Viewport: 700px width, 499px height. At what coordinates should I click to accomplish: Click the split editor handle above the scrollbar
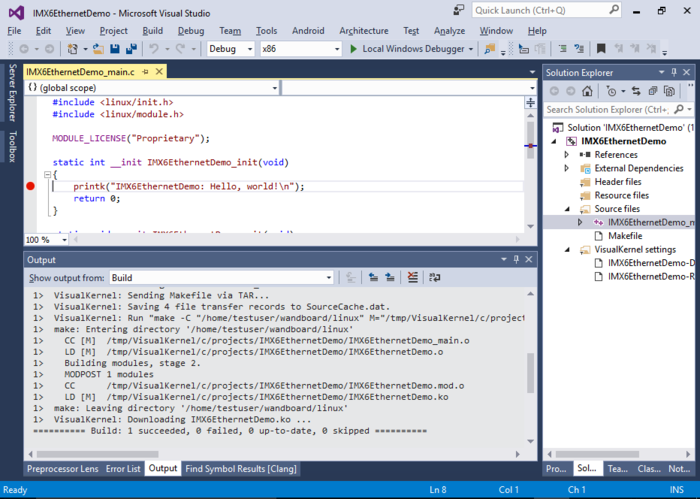tap(530, 103)
